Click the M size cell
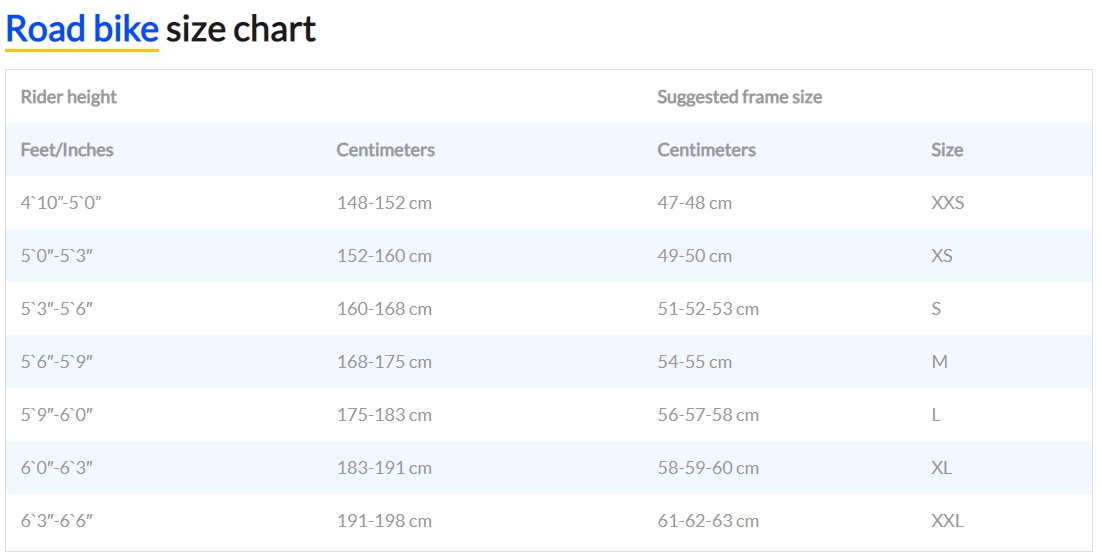The image size is (1102, 557). point(939,362)
